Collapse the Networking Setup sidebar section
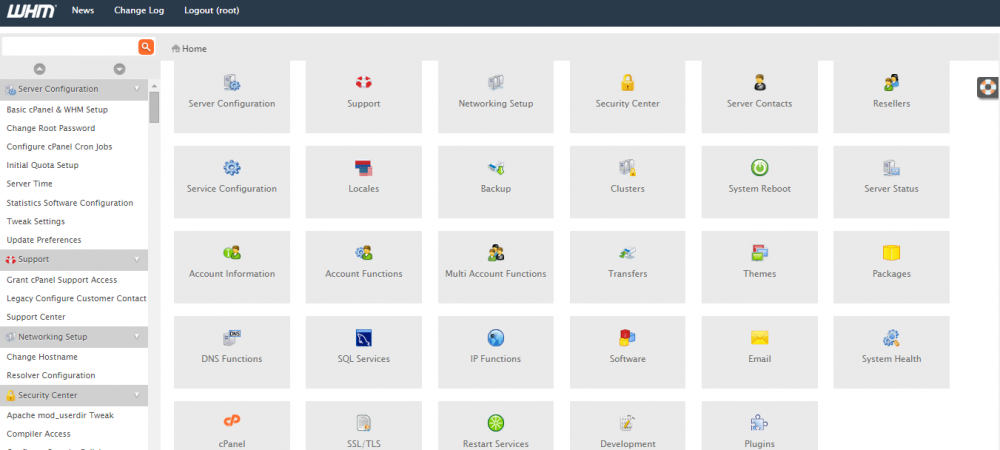 pos(137,337)
